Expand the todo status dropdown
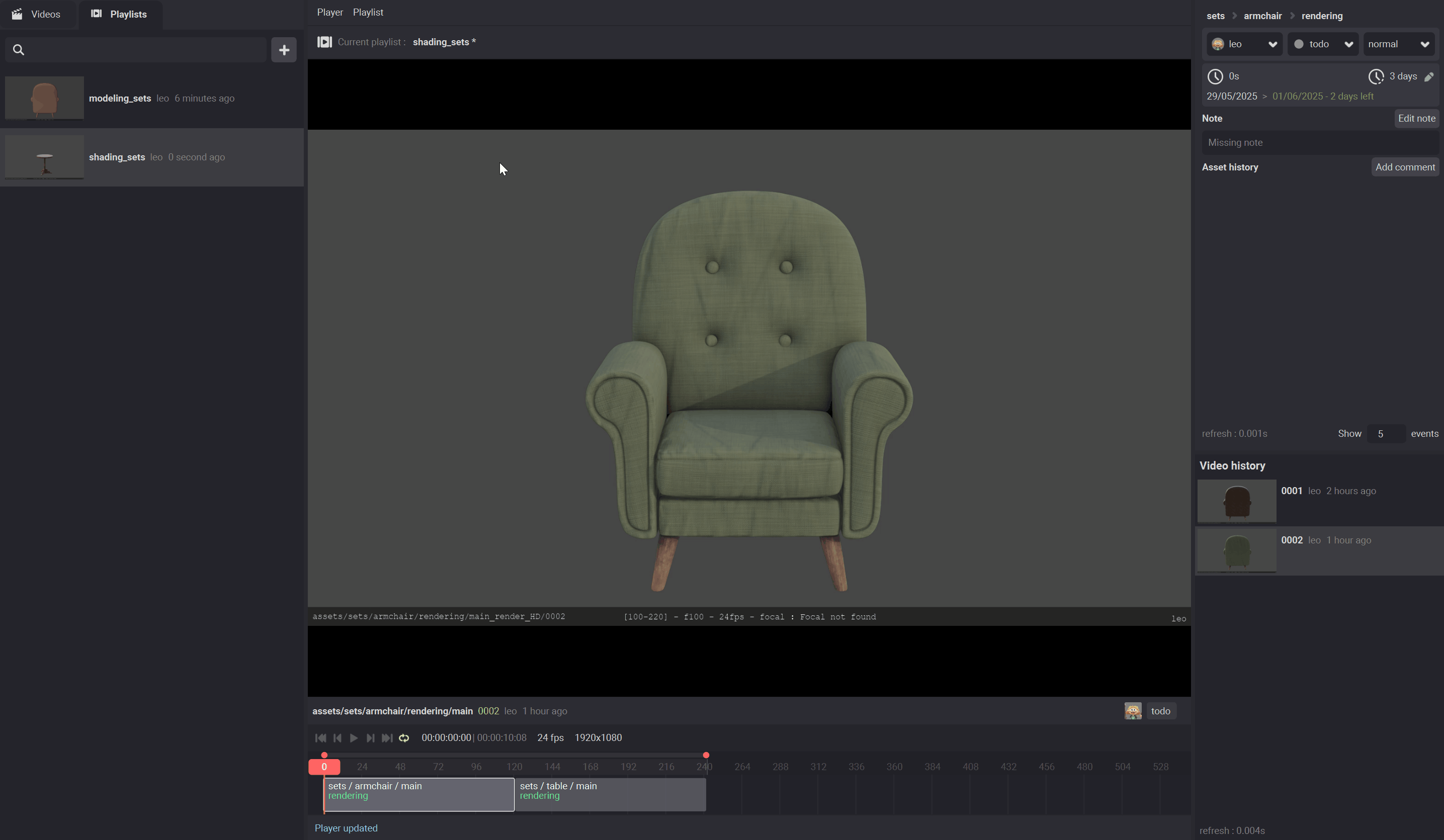This screenshot has height=840, width=1444. (1322, 44)
